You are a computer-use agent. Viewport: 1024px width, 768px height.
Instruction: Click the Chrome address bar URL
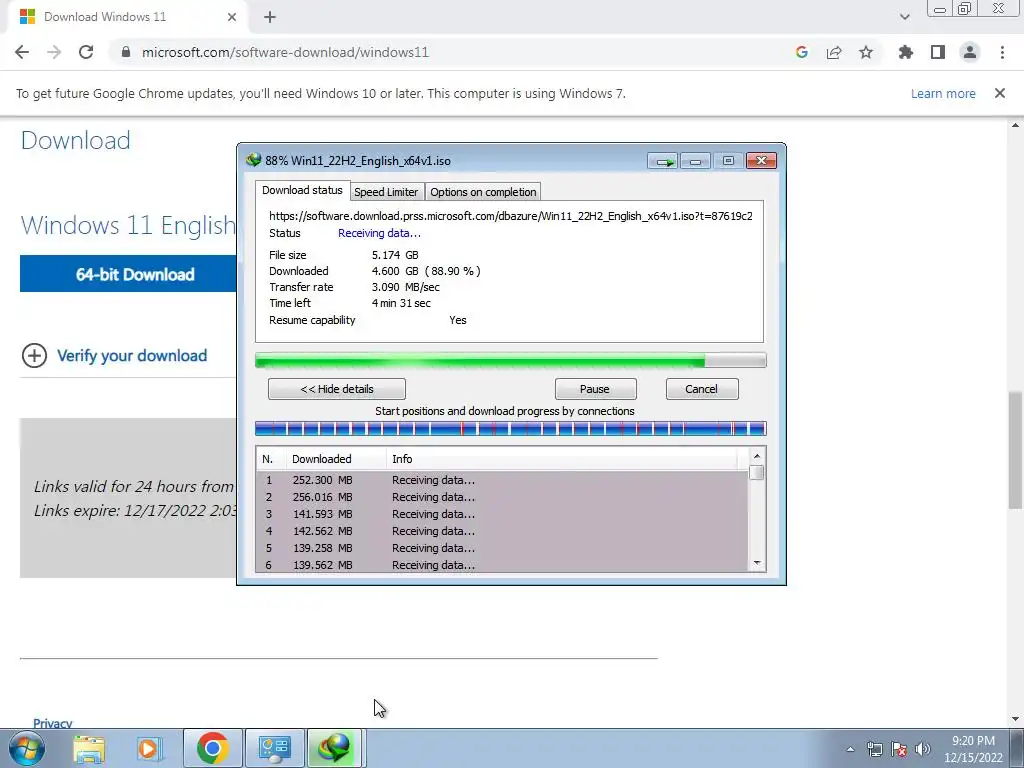[x=285, y=52]
